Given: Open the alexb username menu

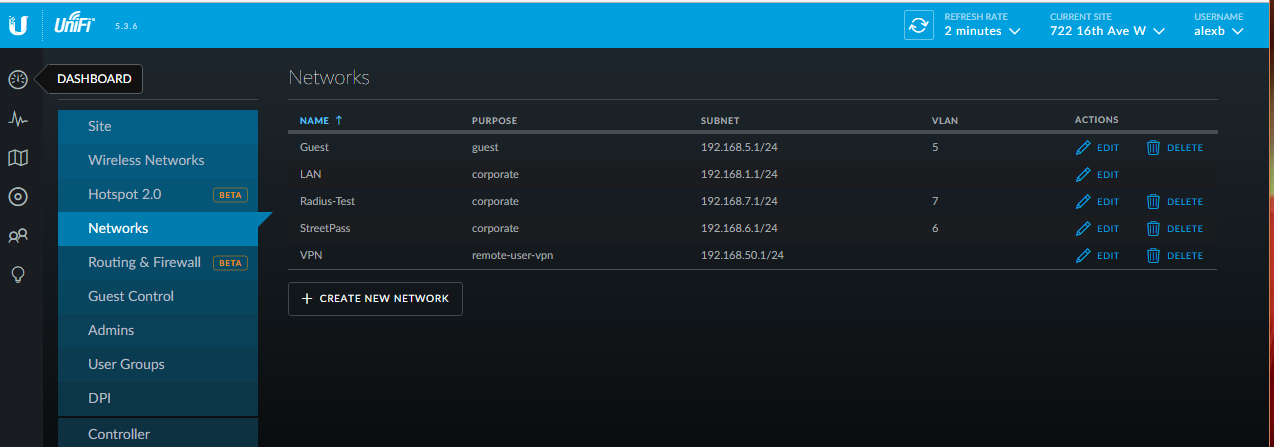Looking at the screenshot, I should 1218,31.
